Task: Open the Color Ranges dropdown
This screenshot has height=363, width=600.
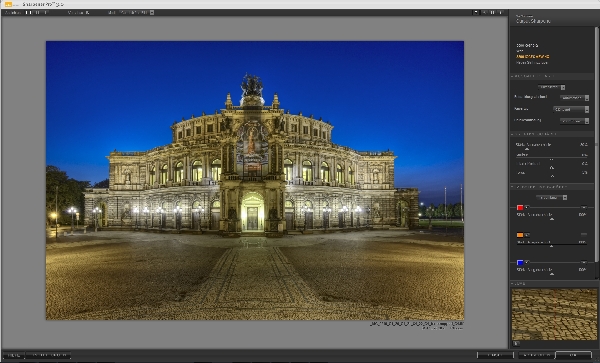Action: [x=551, y=197]
